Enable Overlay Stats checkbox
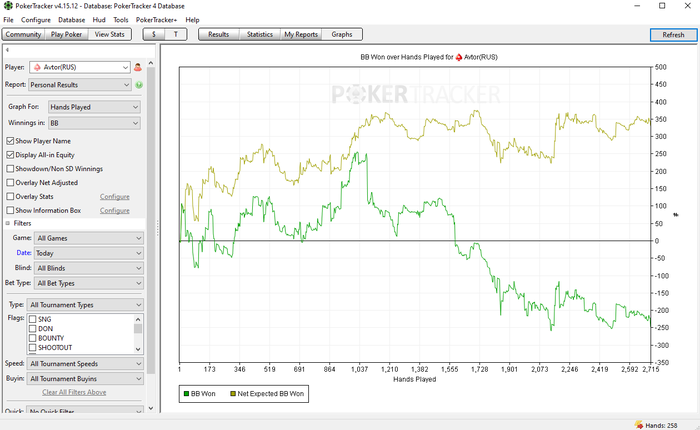 10,196
